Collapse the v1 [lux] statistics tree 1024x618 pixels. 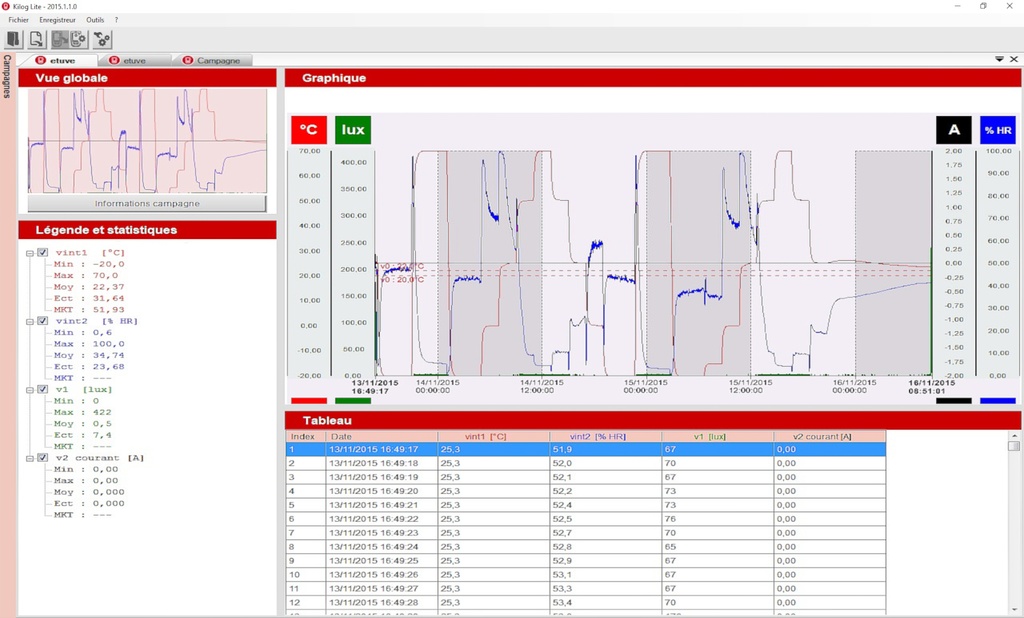coord(30,390)
